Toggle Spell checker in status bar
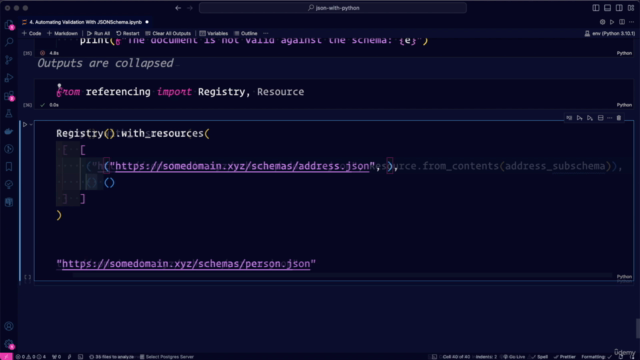Viewport: 640px width, 360px height. click(540, 357)
